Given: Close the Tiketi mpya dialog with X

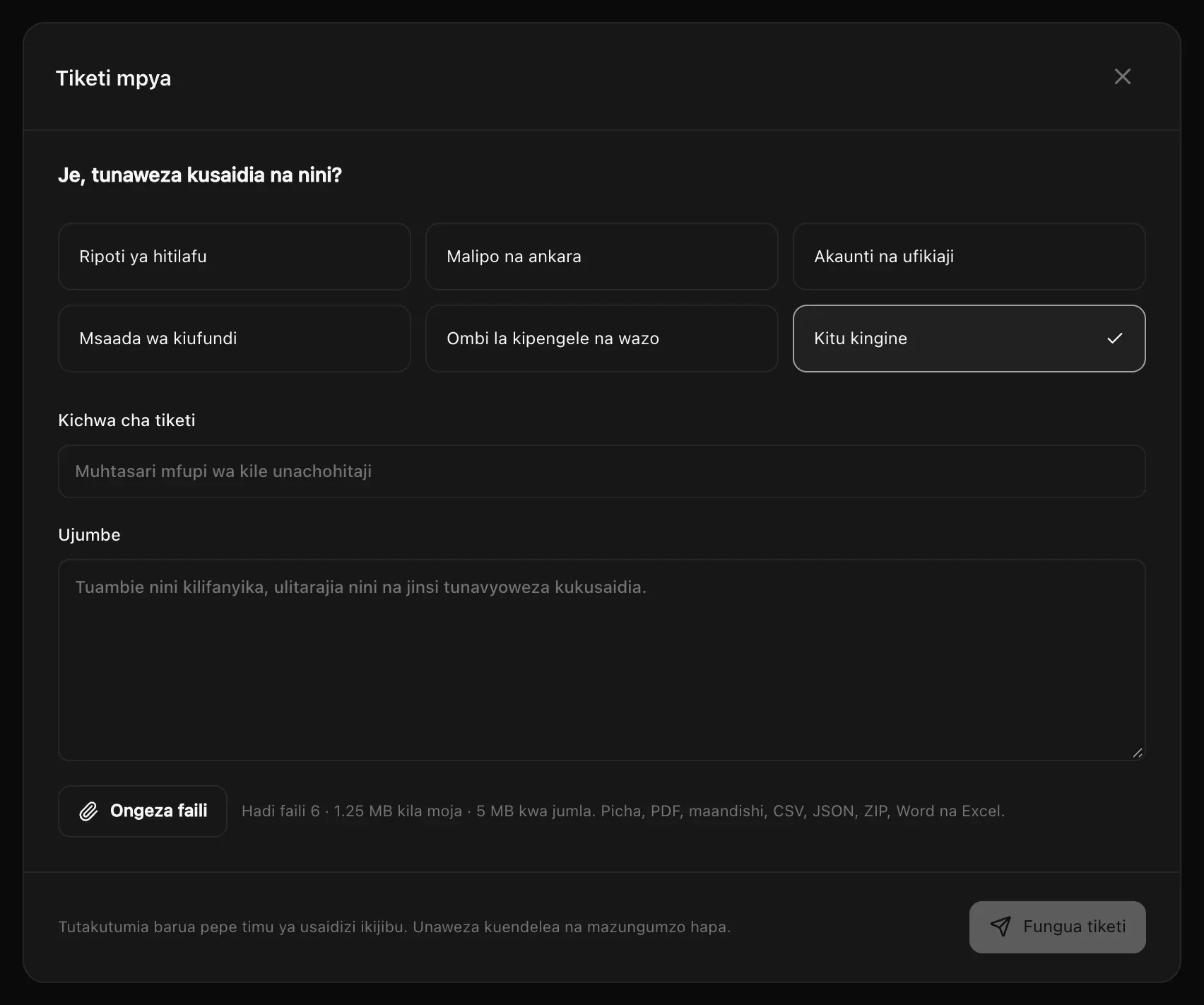Looking at the screenshot, I should [1122, 76].
